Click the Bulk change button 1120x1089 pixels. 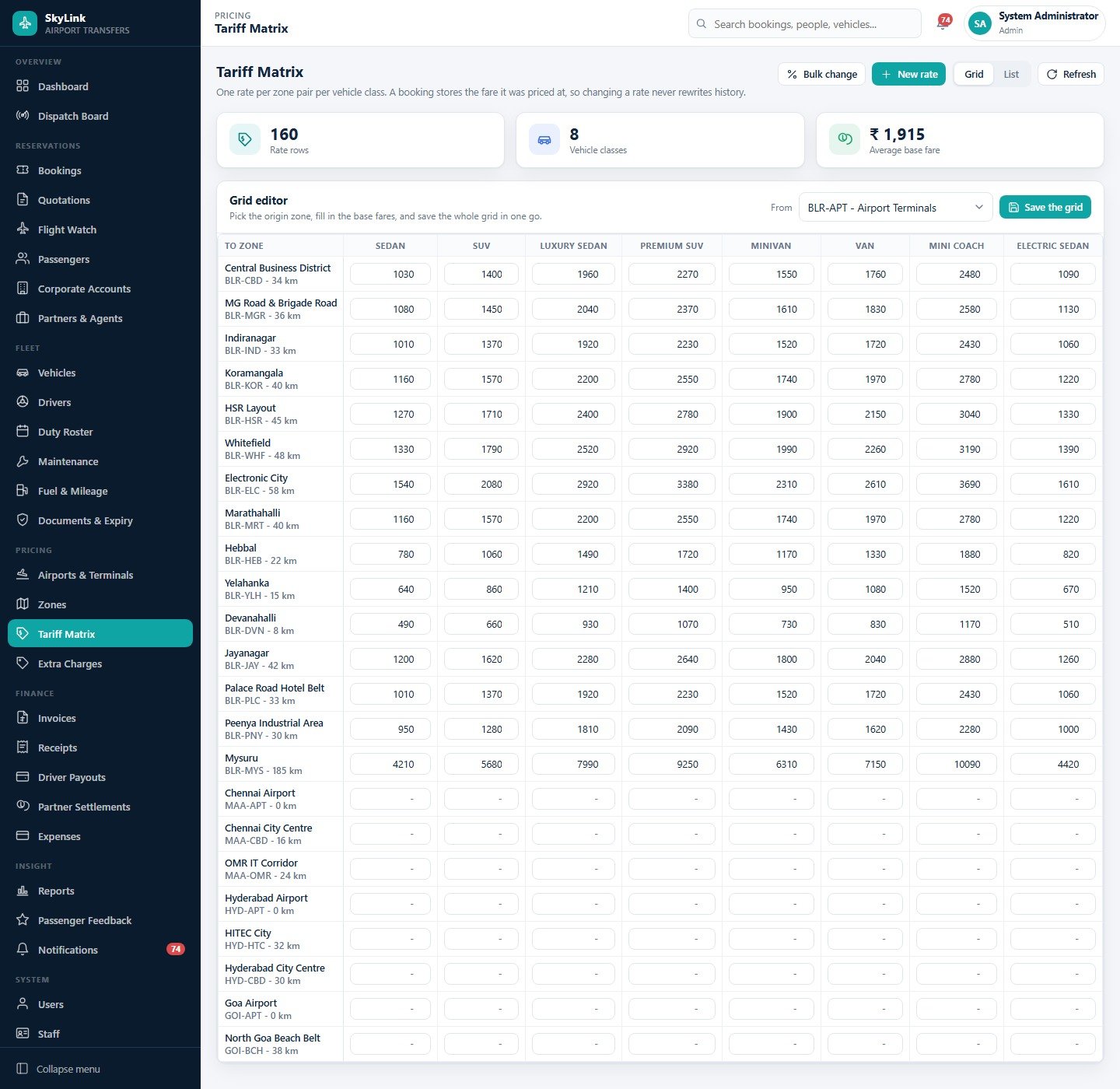[821, 74]
